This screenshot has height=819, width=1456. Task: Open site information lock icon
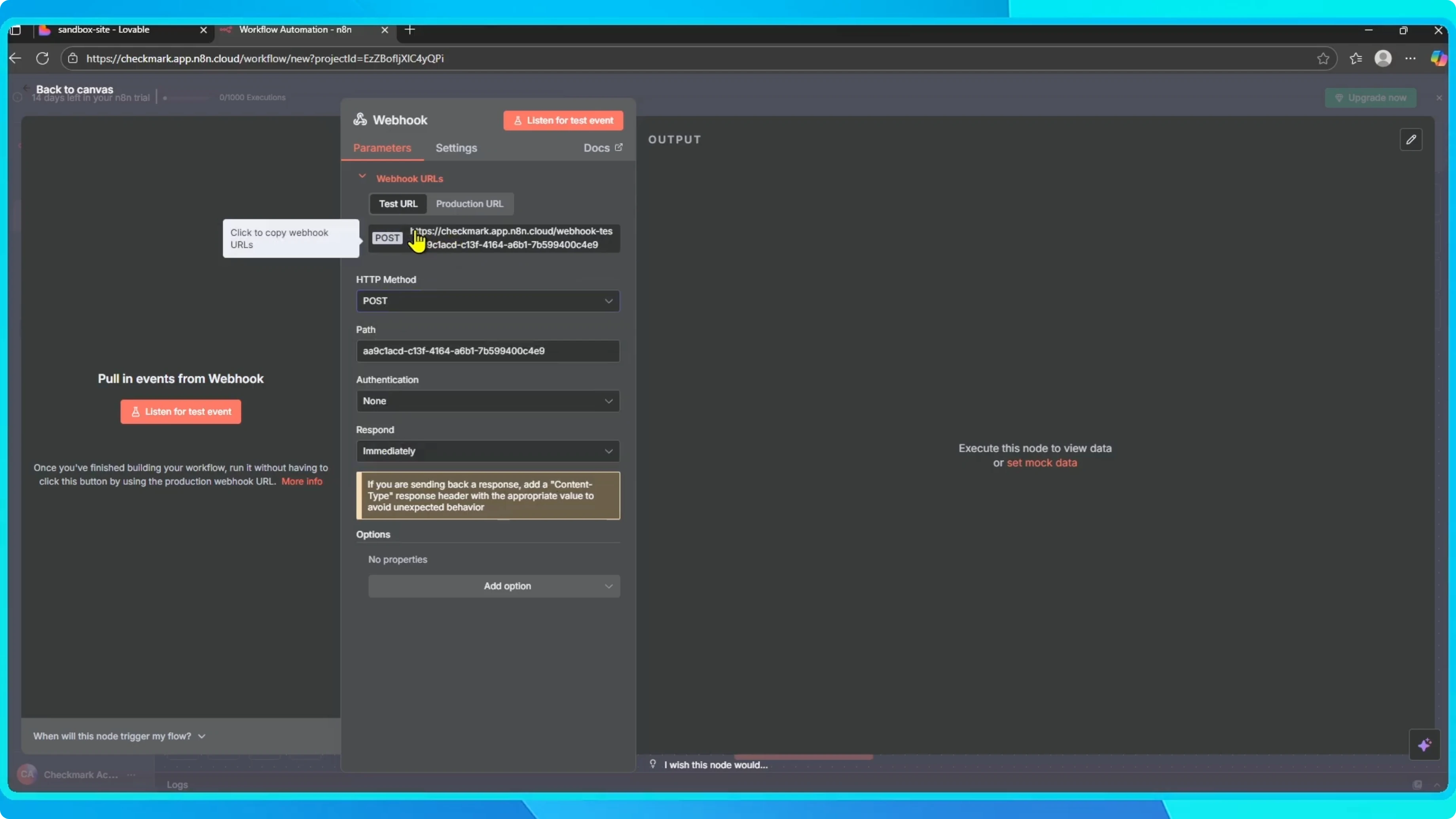73,58
